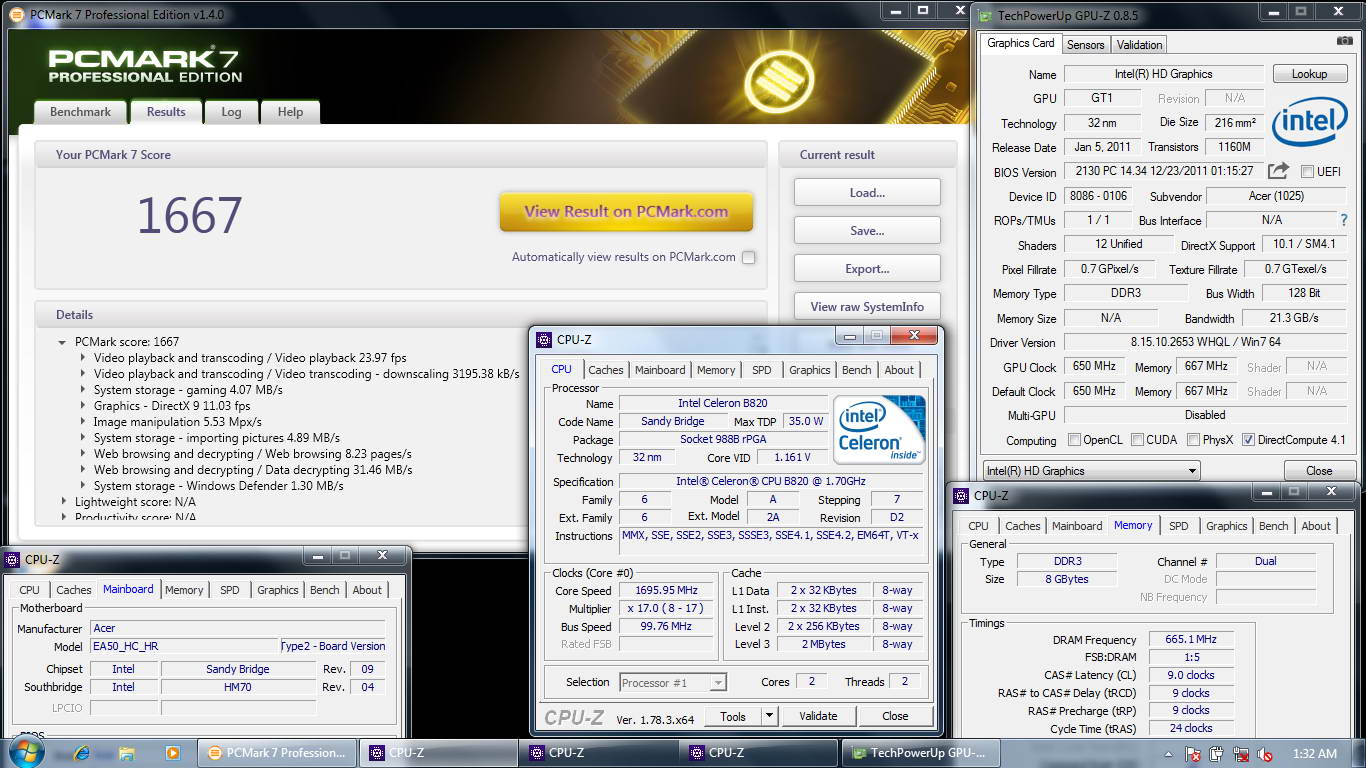Screen dimensions: 1366x768
Task: Toggle the OpenCL checkbox
Action: click(x=1074, y=440)
